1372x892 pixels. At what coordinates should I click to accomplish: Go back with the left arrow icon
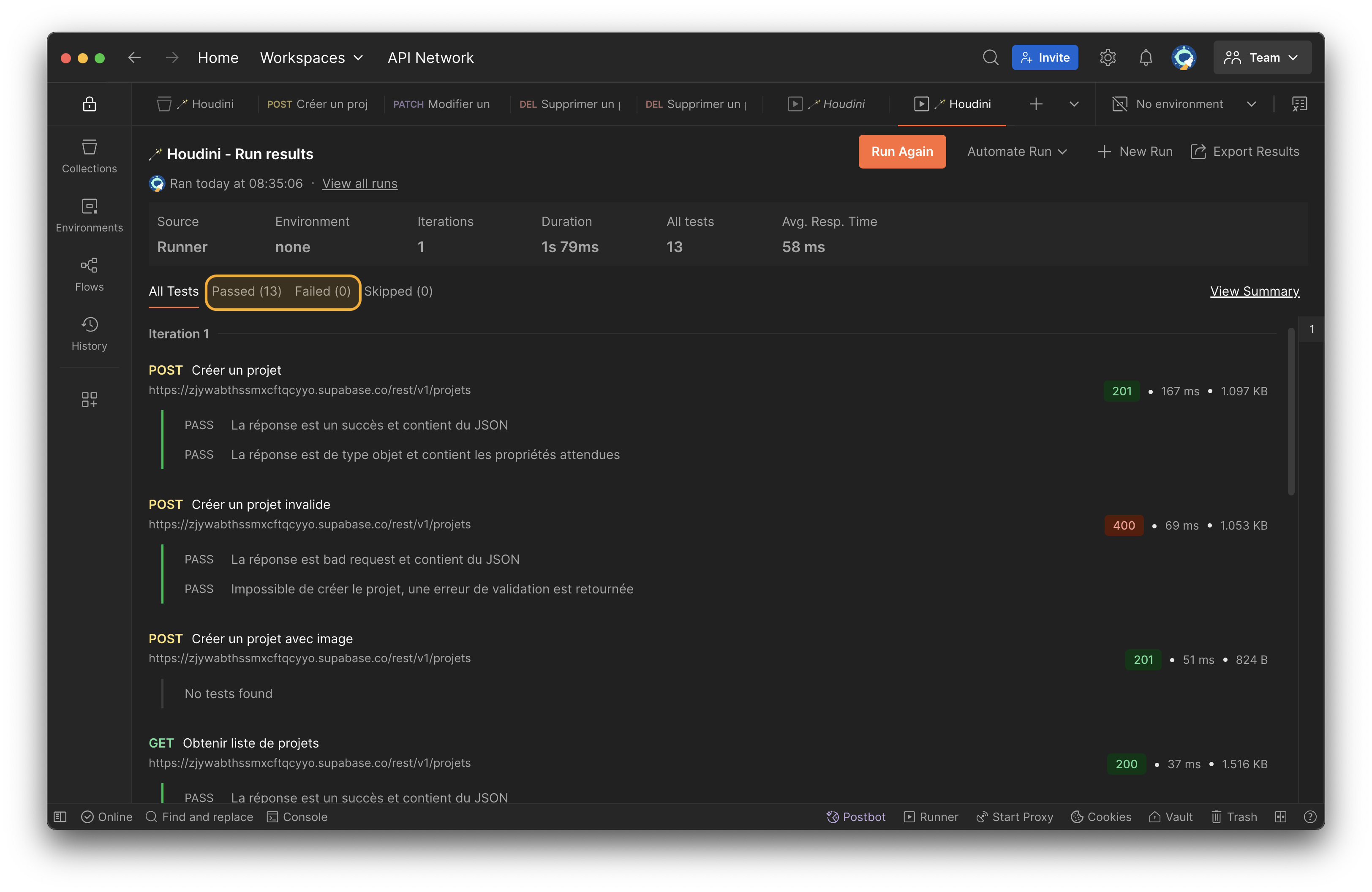(134, 57)
